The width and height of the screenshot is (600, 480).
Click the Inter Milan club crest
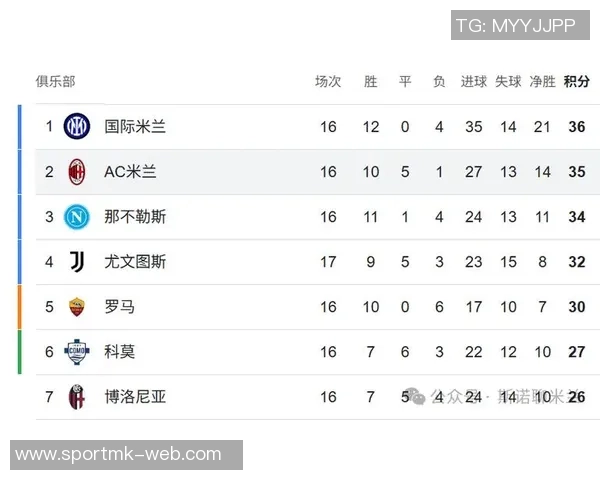[x=77, y=127]
